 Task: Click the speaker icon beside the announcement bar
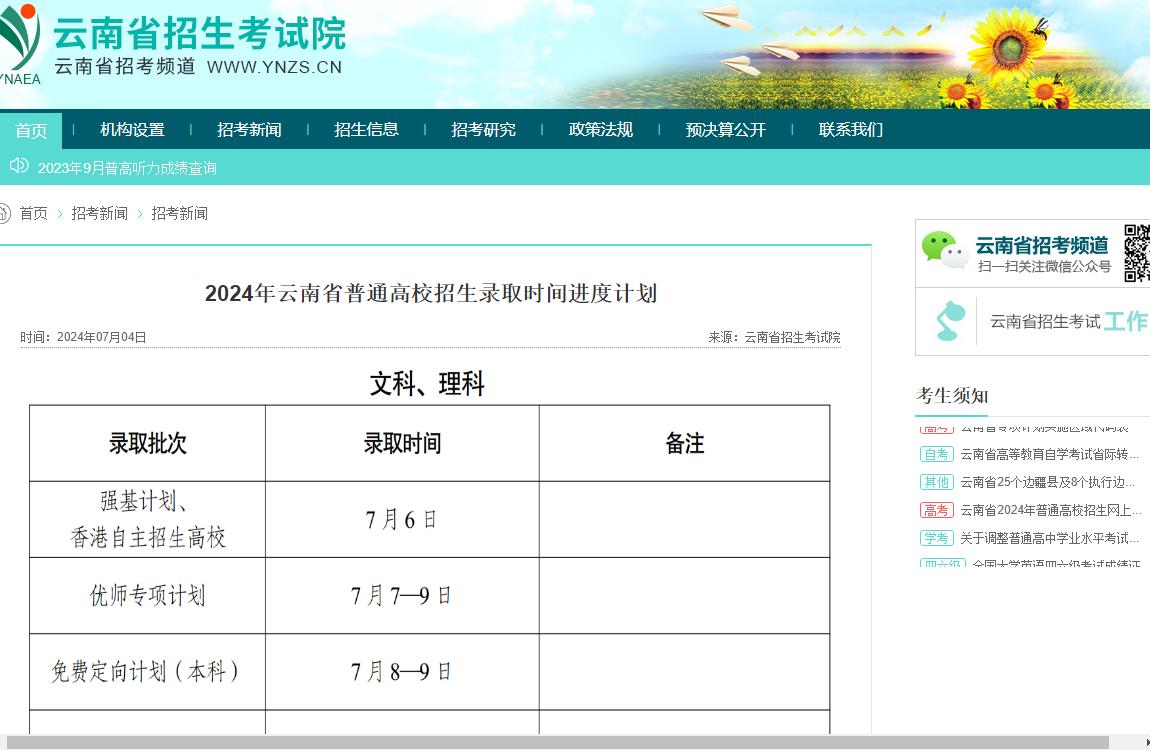pyautogui.click(x=18, y=167)
